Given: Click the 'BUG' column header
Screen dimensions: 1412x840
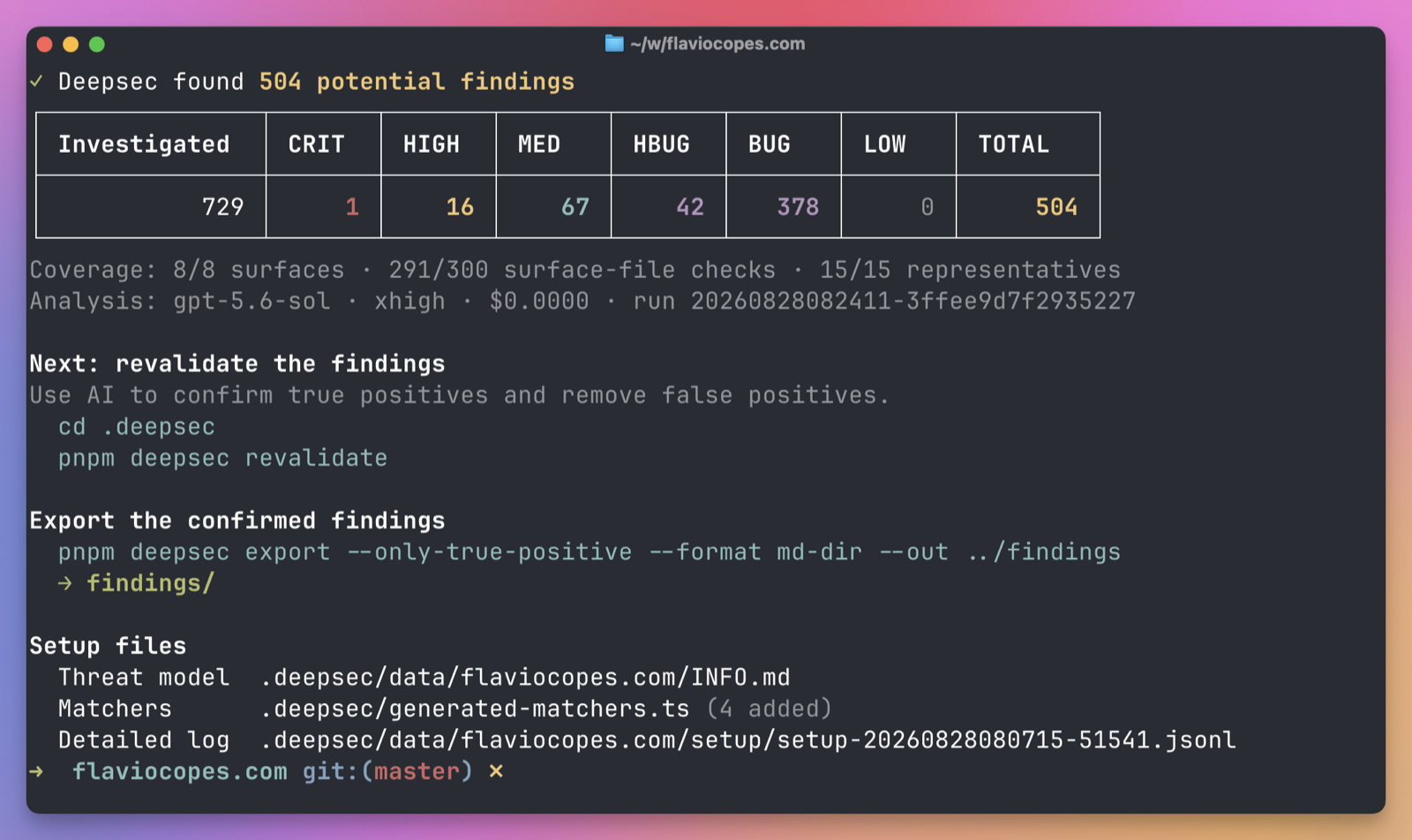Looking at the screenshot, I should [x=770, y=144].
